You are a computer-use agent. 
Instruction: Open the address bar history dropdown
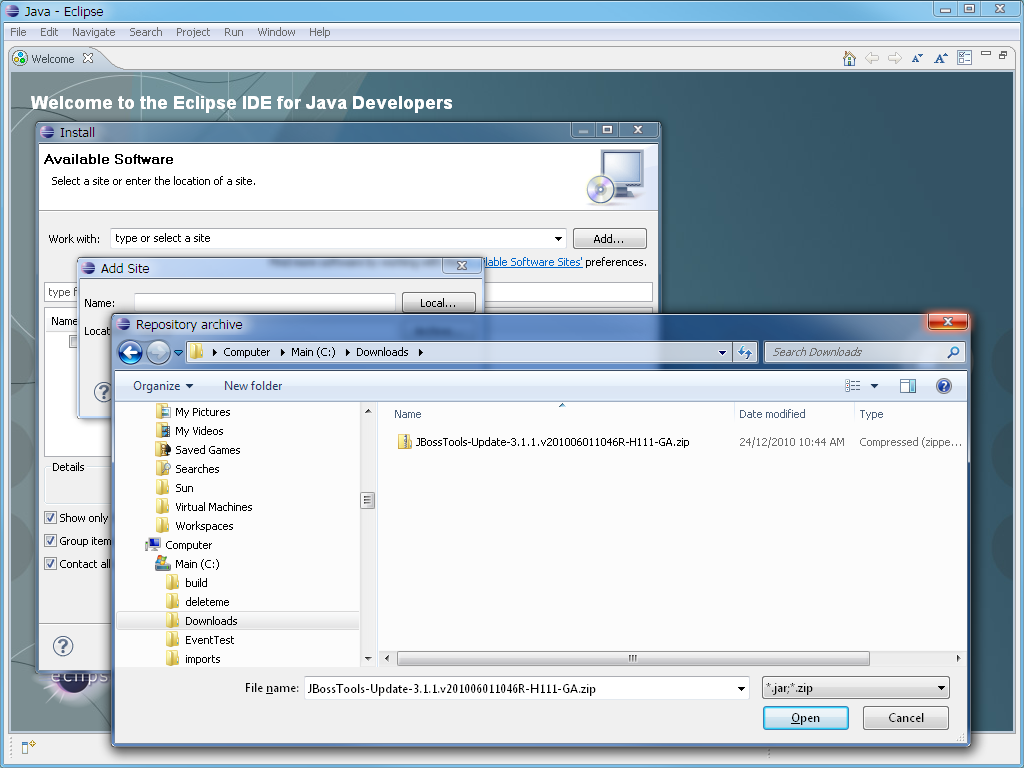coord(722,353)
